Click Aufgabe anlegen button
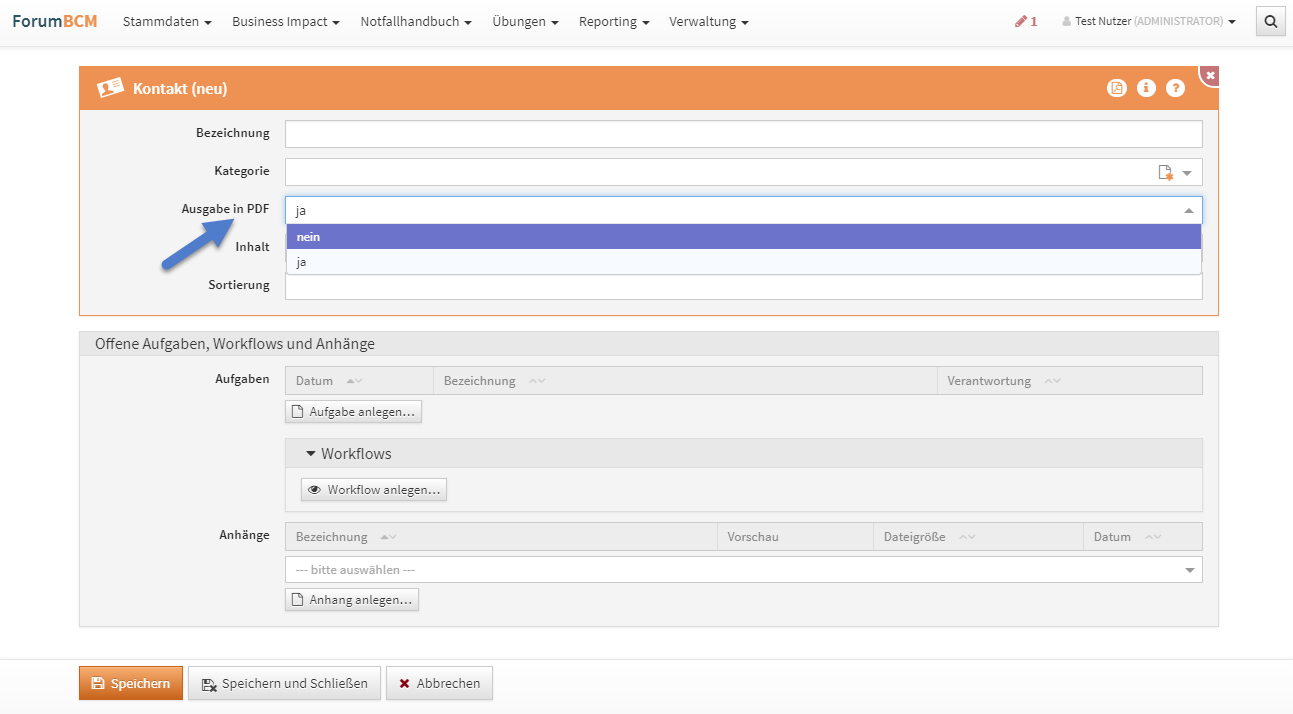Image resolution: width=1293 pixels, height=714 pixels. point(353,412)
